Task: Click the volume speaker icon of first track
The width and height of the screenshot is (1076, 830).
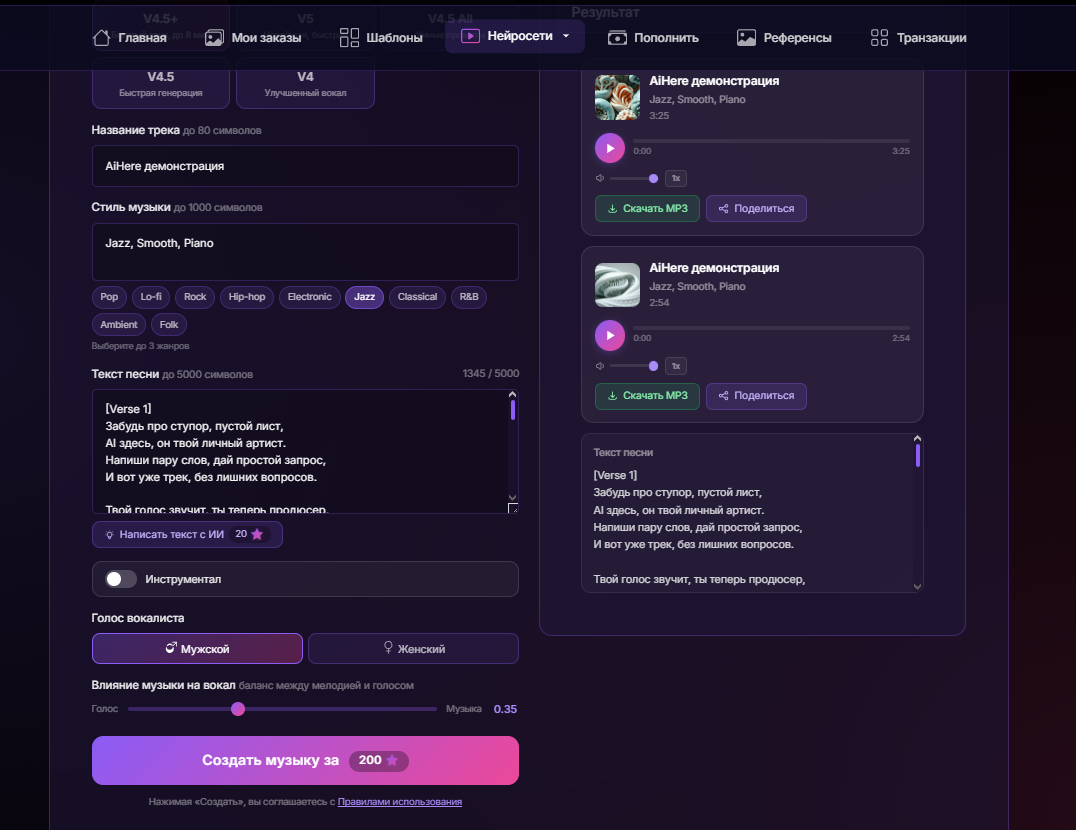Action: 600,178
